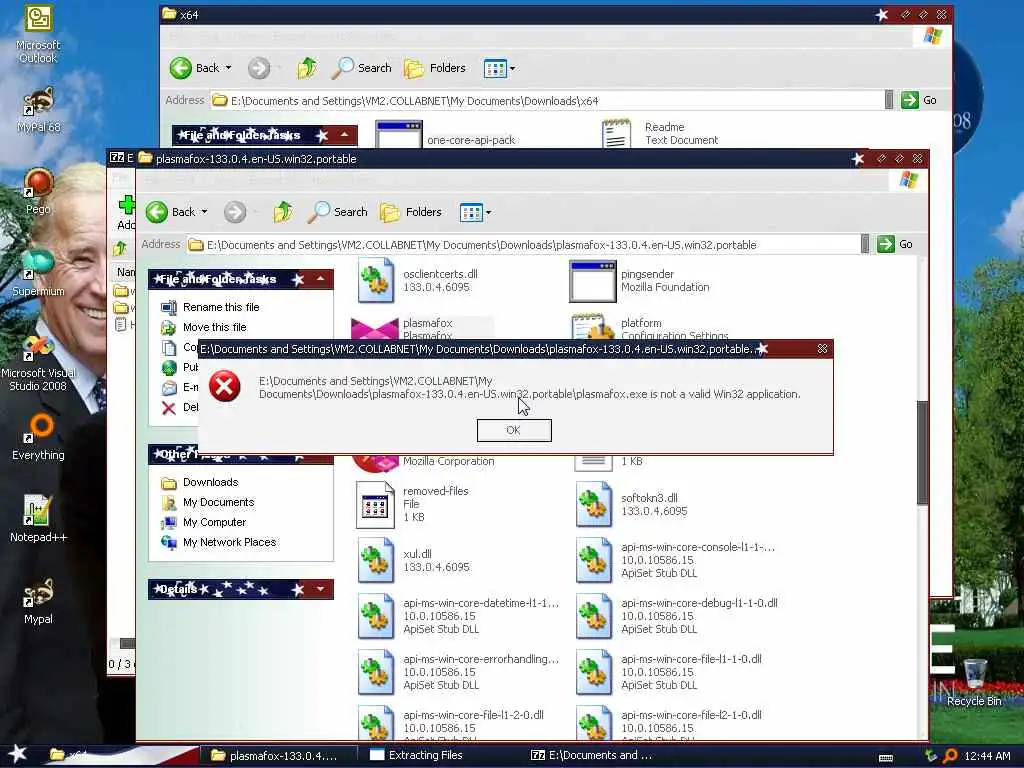The image size is (1024, 768).
Task: Open Search in the plasmafox window
Action: pyautogui.click(x=338, y=212)
